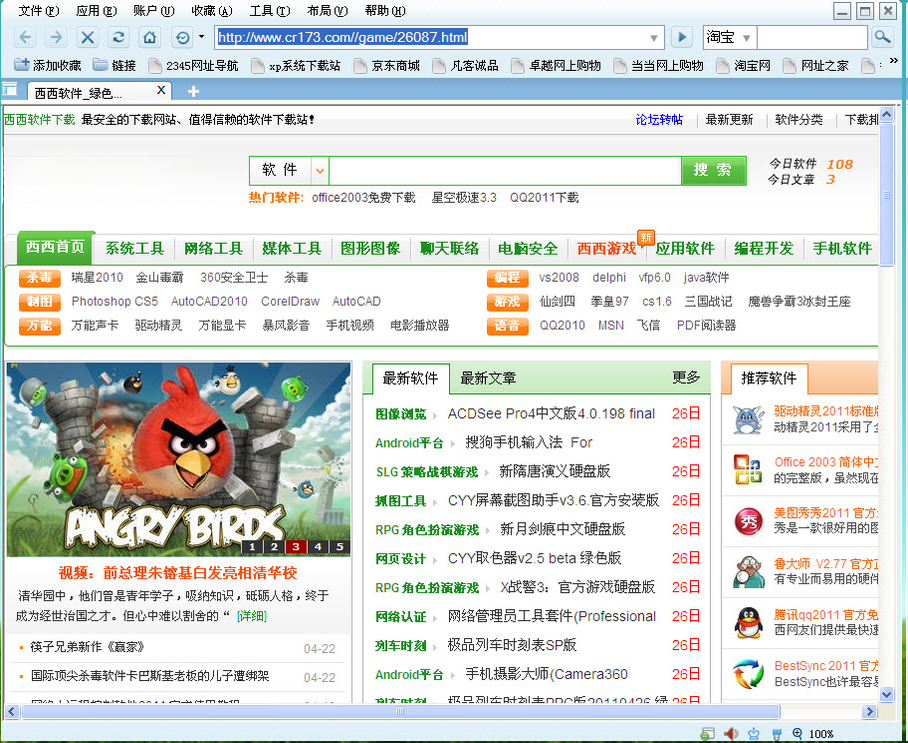Click the 鲁大师 icon
This screenshot has width=908, height=743.
click(748, 572)
